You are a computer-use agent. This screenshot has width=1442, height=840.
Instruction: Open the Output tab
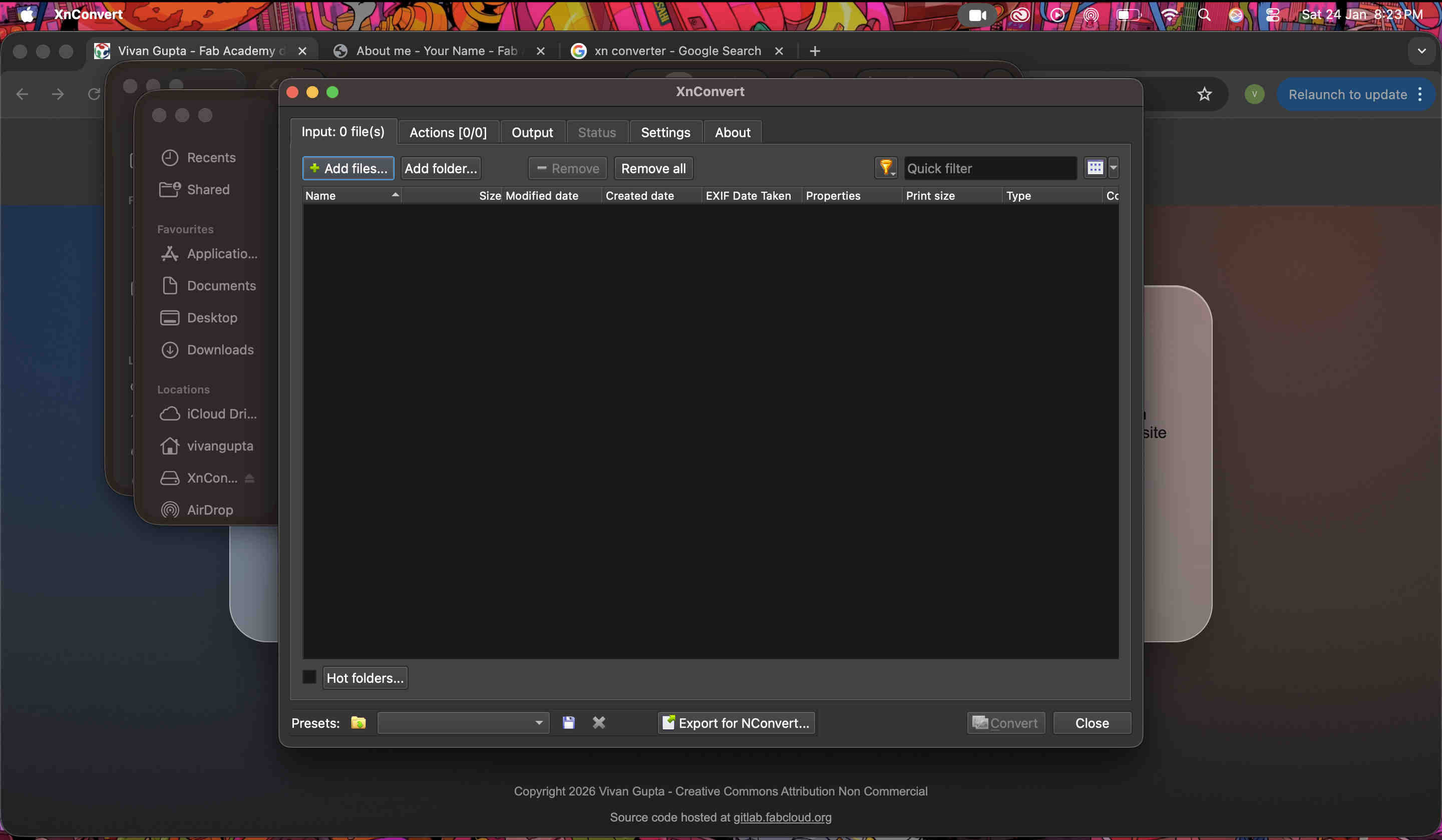tap(532, 133)
